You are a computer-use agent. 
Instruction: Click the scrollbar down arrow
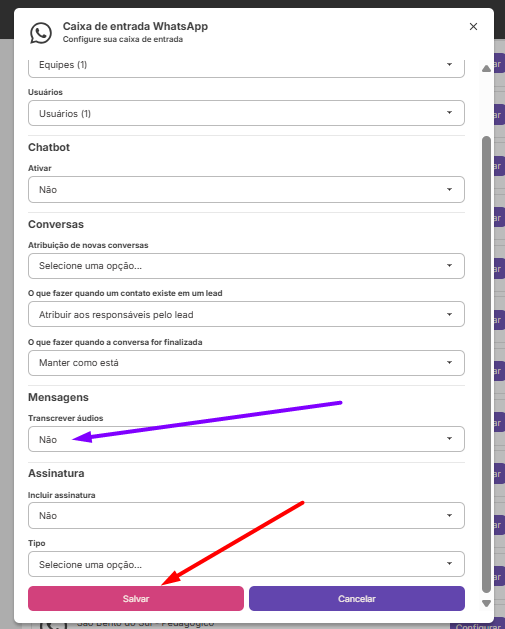[486, 603]
